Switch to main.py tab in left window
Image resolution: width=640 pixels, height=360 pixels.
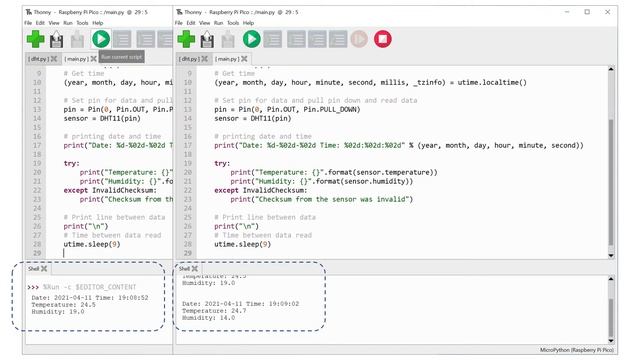pos(76,59)
